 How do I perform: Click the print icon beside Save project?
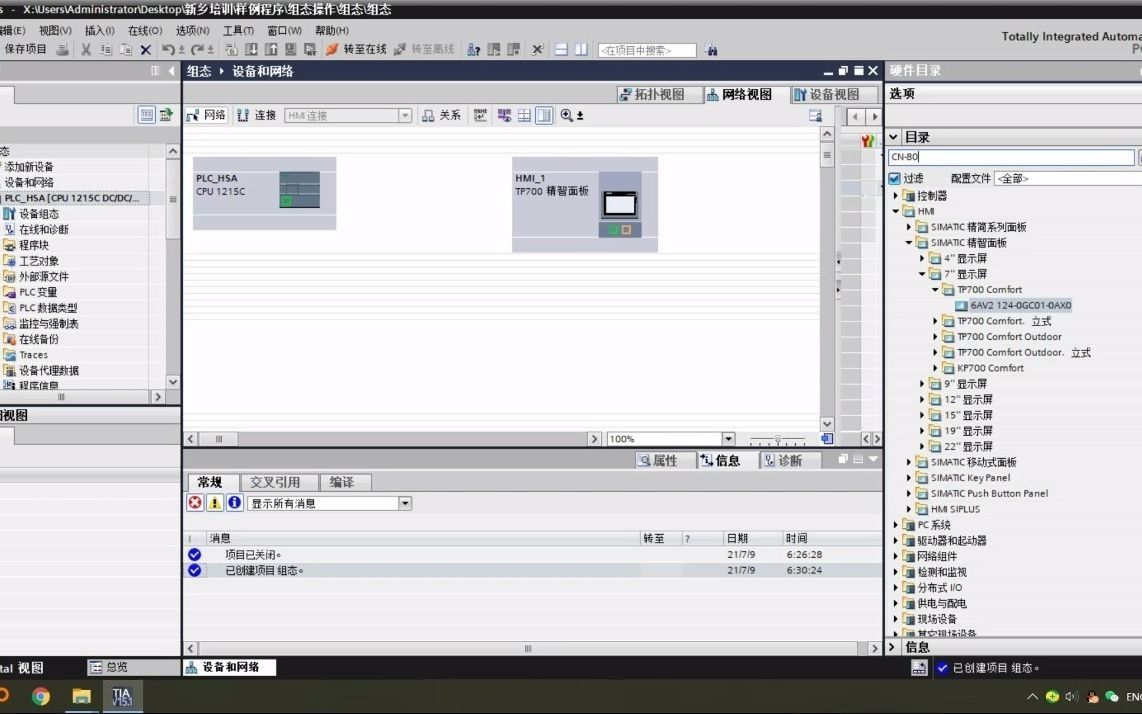(63, 50)
